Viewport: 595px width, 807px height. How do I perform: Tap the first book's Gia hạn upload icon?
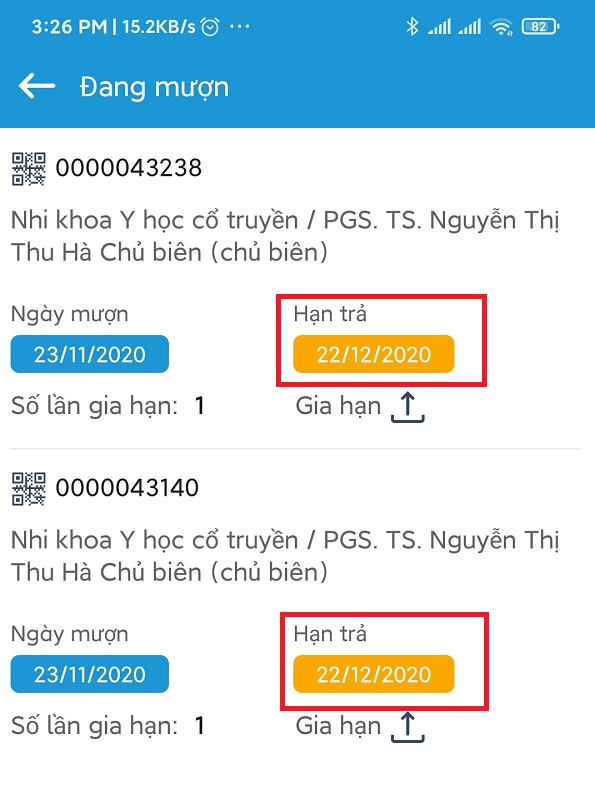coord(408,407)
